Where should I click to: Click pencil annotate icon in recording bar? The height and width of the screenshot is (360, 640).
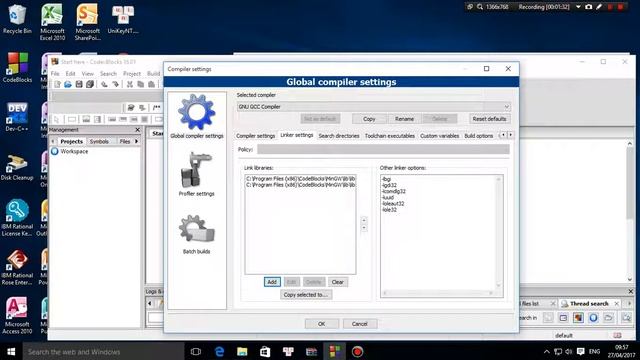(x=599, y=7)
